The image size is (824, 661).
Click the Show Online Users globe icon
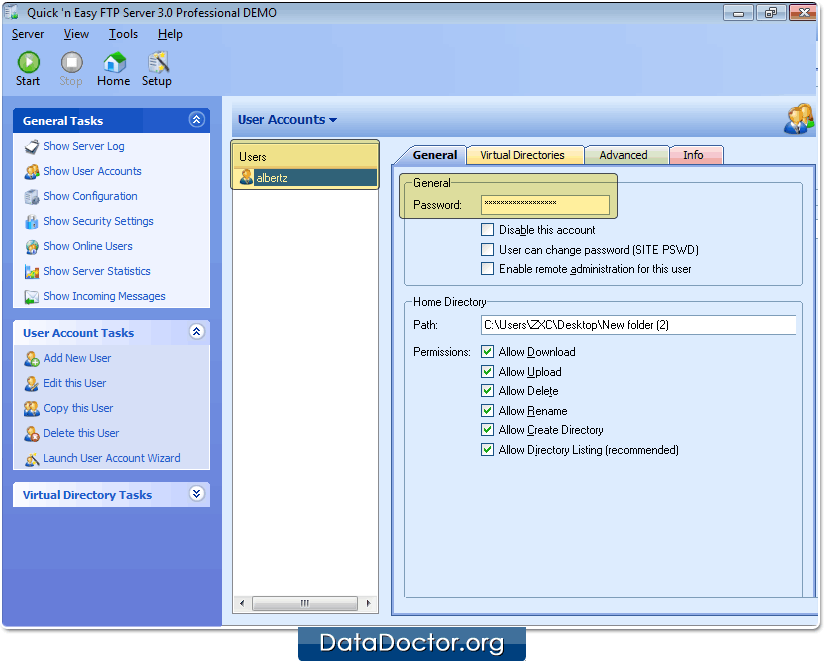(x=32, y=246)
